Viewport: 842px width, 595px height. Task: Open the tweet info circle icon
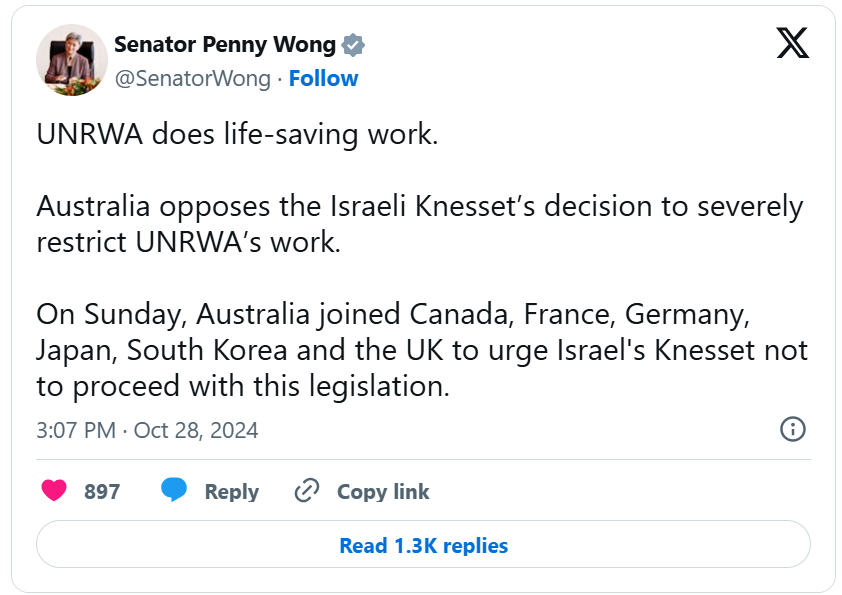(x=792, y=430)
